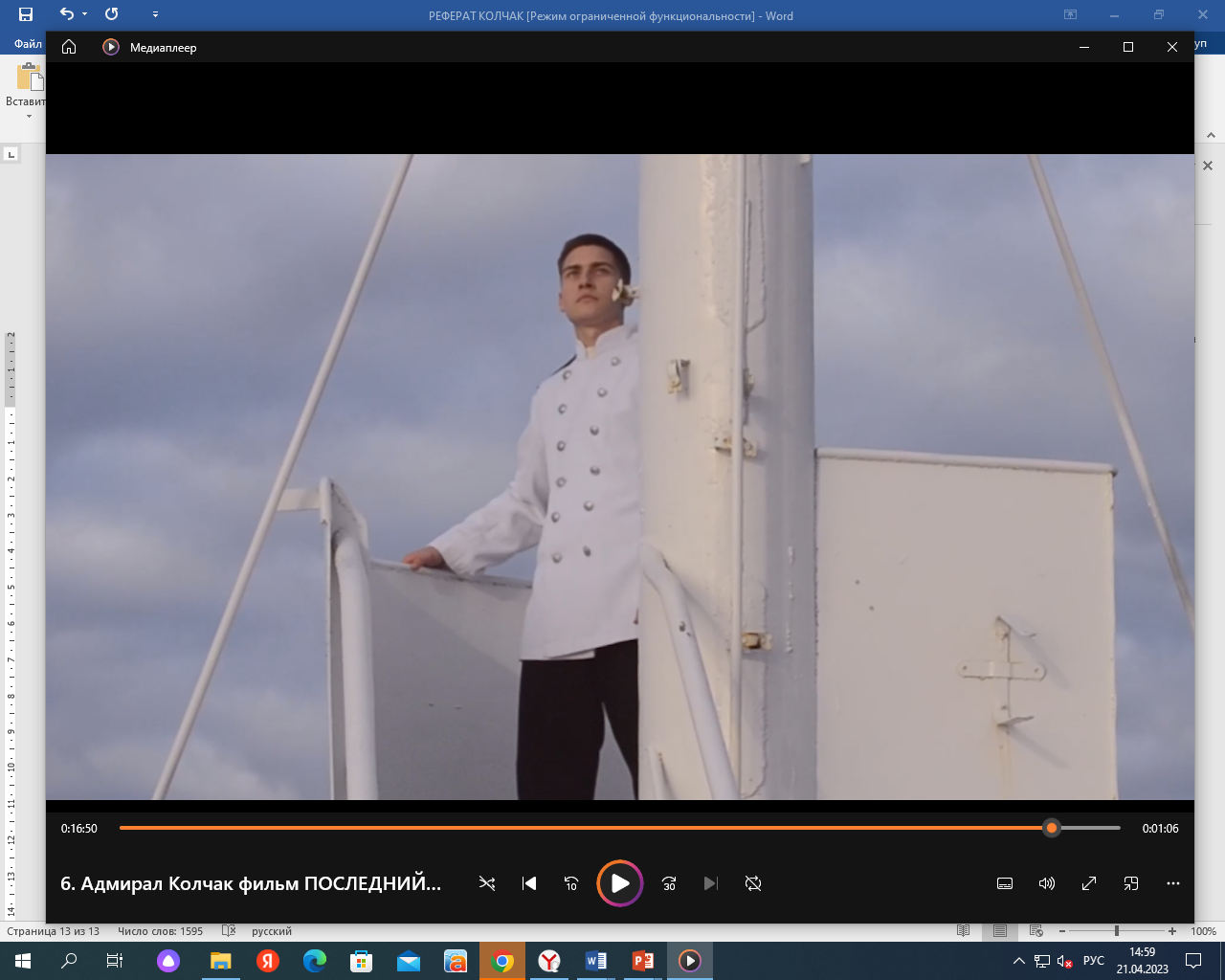
Task: Open the Word undo history dropdown
Action: pyautogui.click(x=84, y=14)
